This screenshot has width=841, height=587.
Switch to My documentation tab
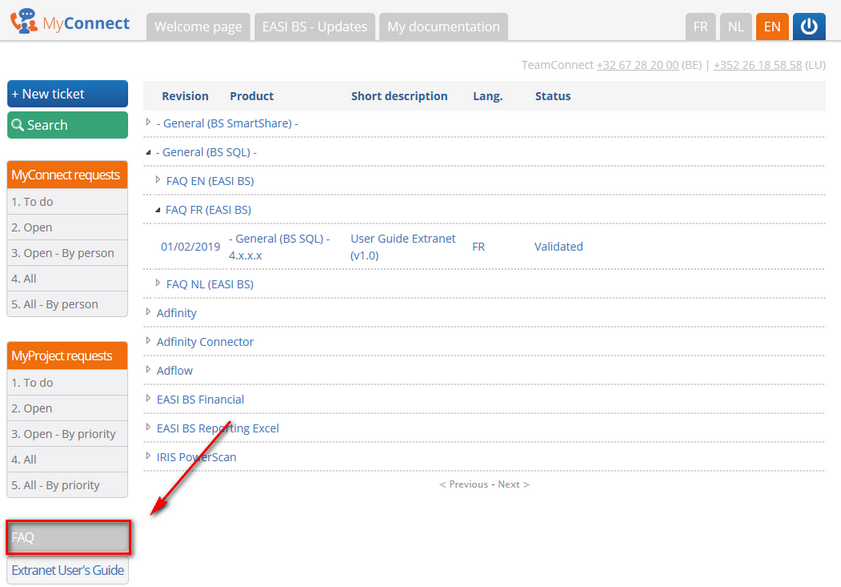[x=443, y=27]
